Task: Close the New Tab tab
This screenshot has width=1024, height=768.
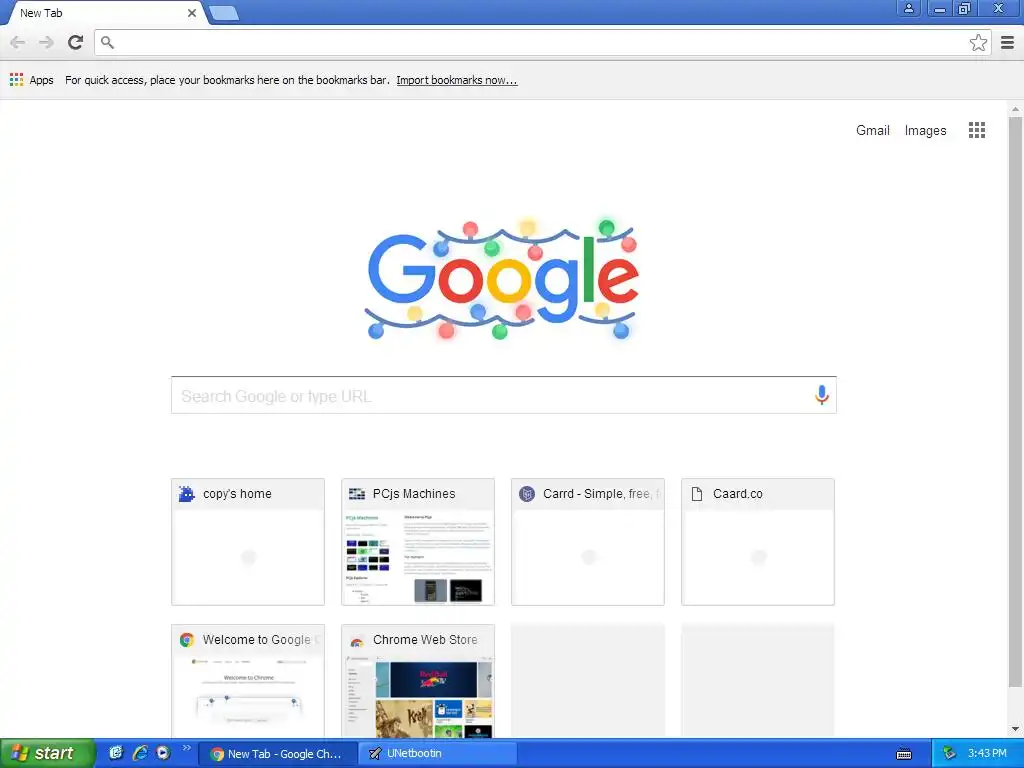Action: 191,13
